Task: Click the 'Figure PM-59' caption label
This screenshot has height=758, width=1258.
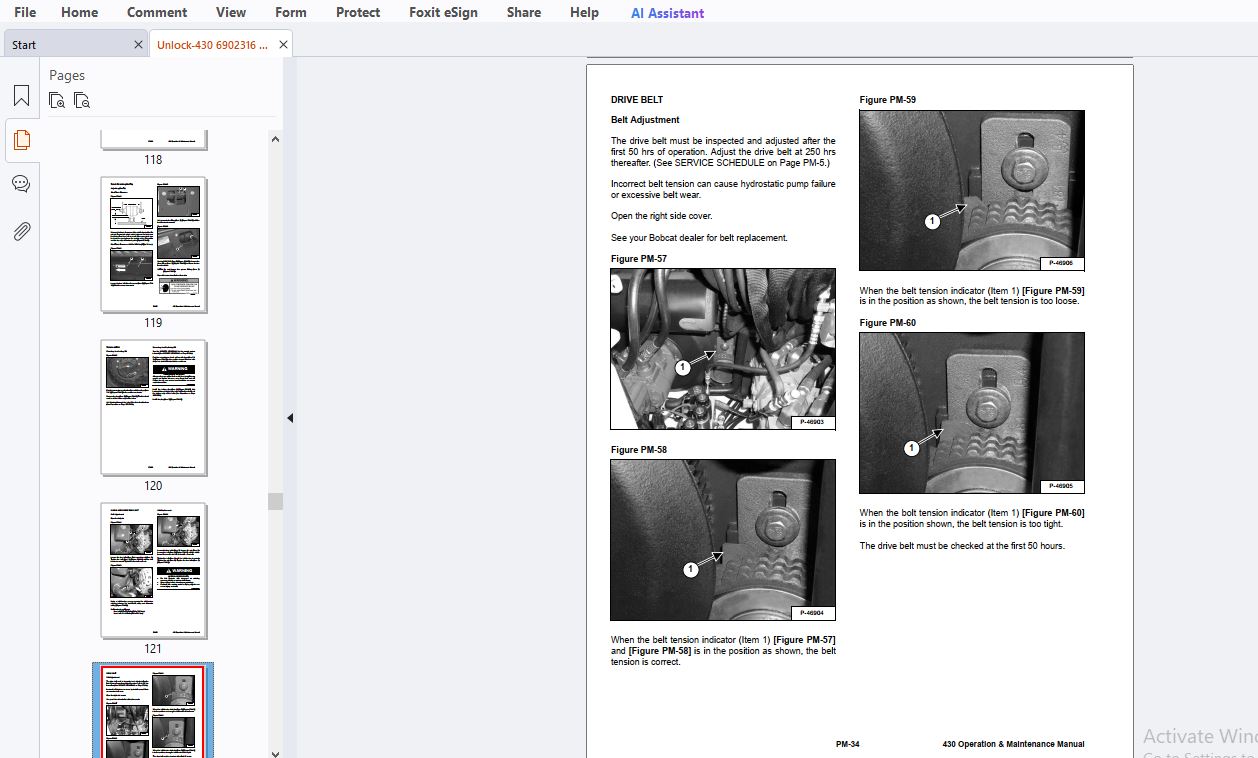Action: point(888,100)
